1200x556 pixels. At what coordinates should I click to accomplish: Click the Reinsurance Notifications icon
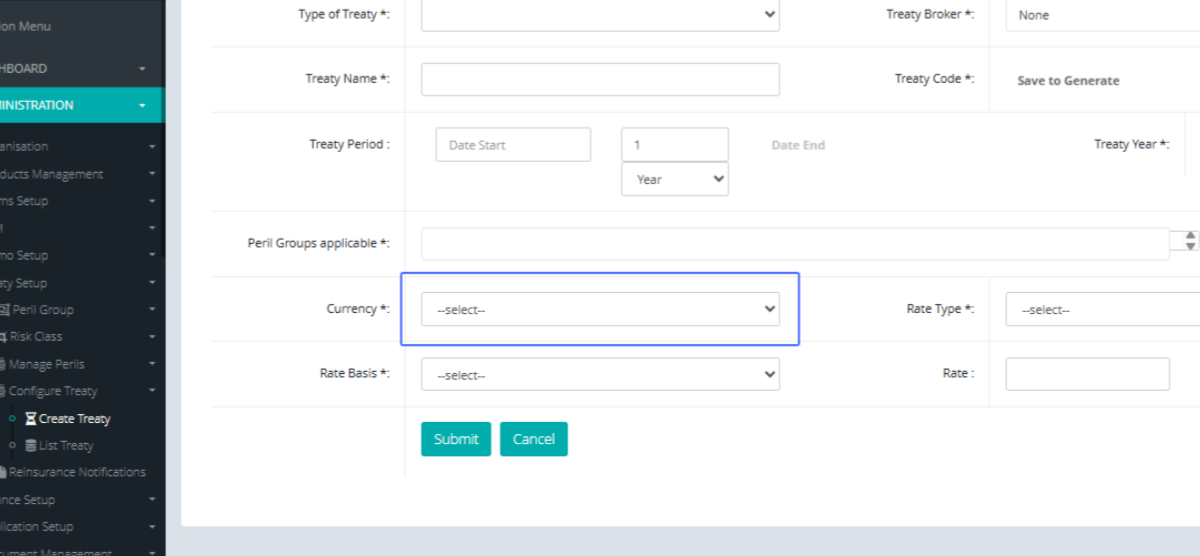pyautogui.click(x=3, y=472)
